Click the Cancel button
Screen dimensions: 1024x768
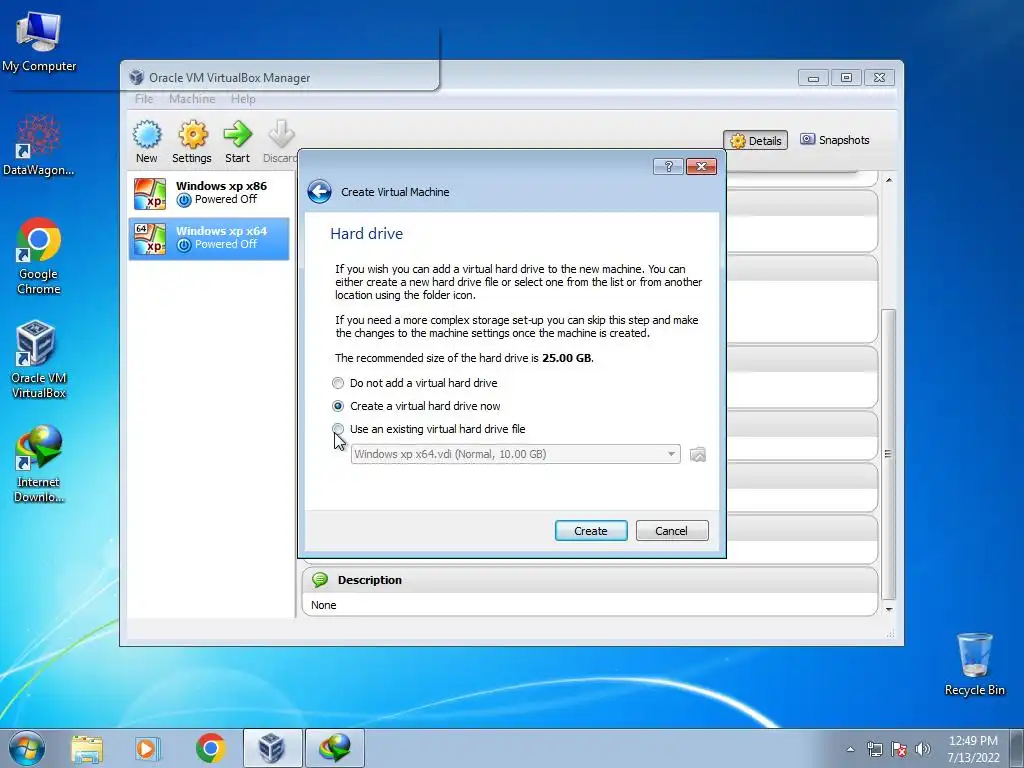672,531
